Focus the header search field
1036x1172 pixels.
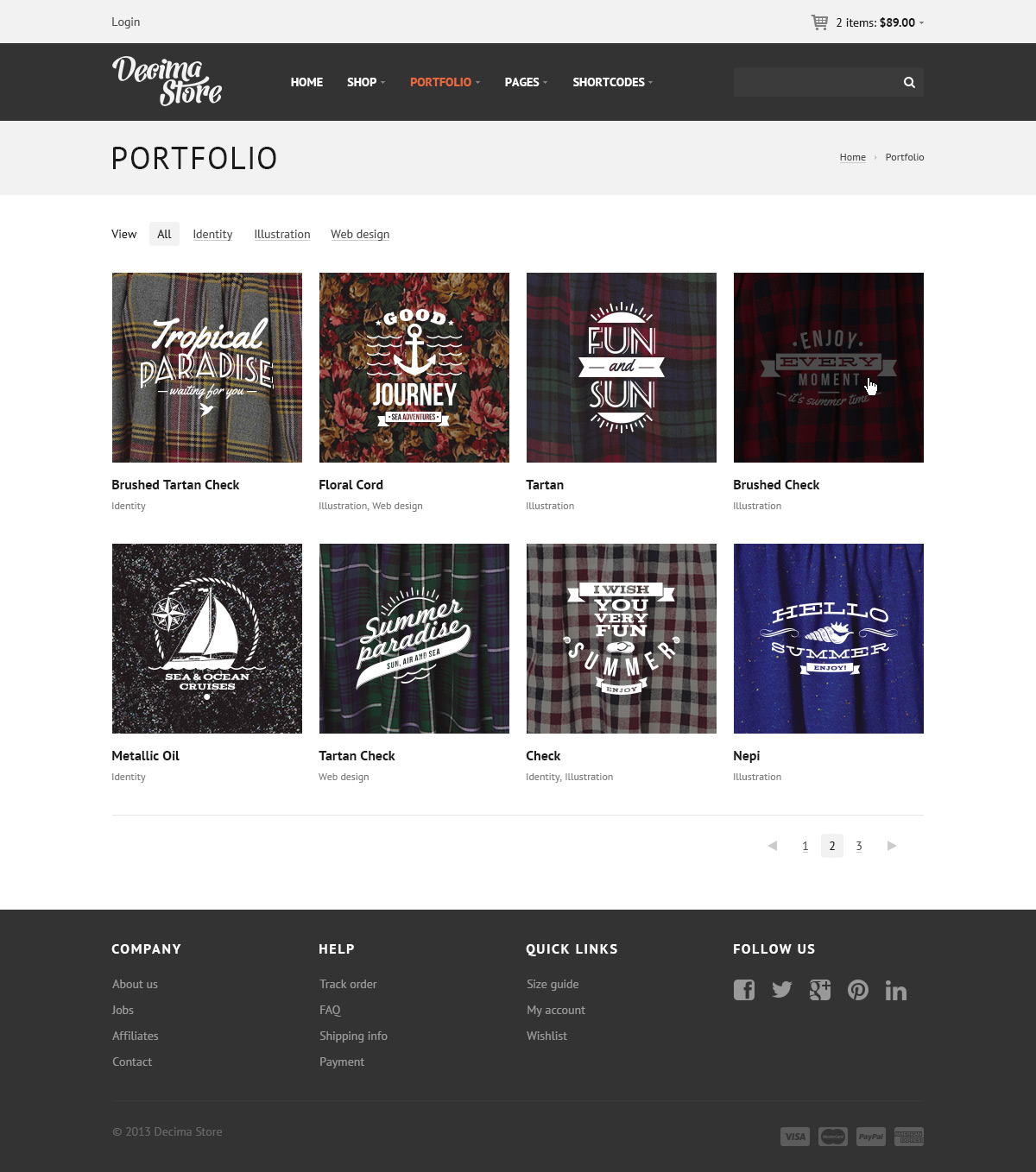pyautogui.click(x=816, y=82)
